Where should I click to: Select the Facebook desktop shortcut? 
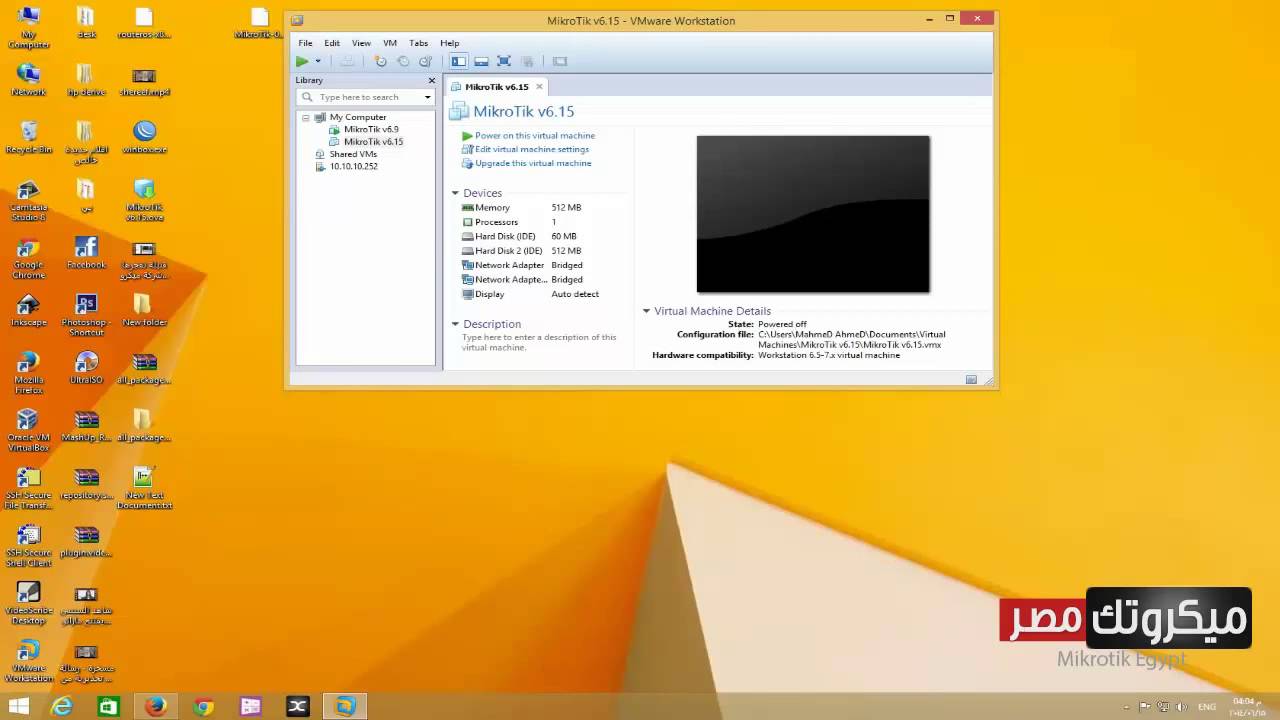pos(86,252)
